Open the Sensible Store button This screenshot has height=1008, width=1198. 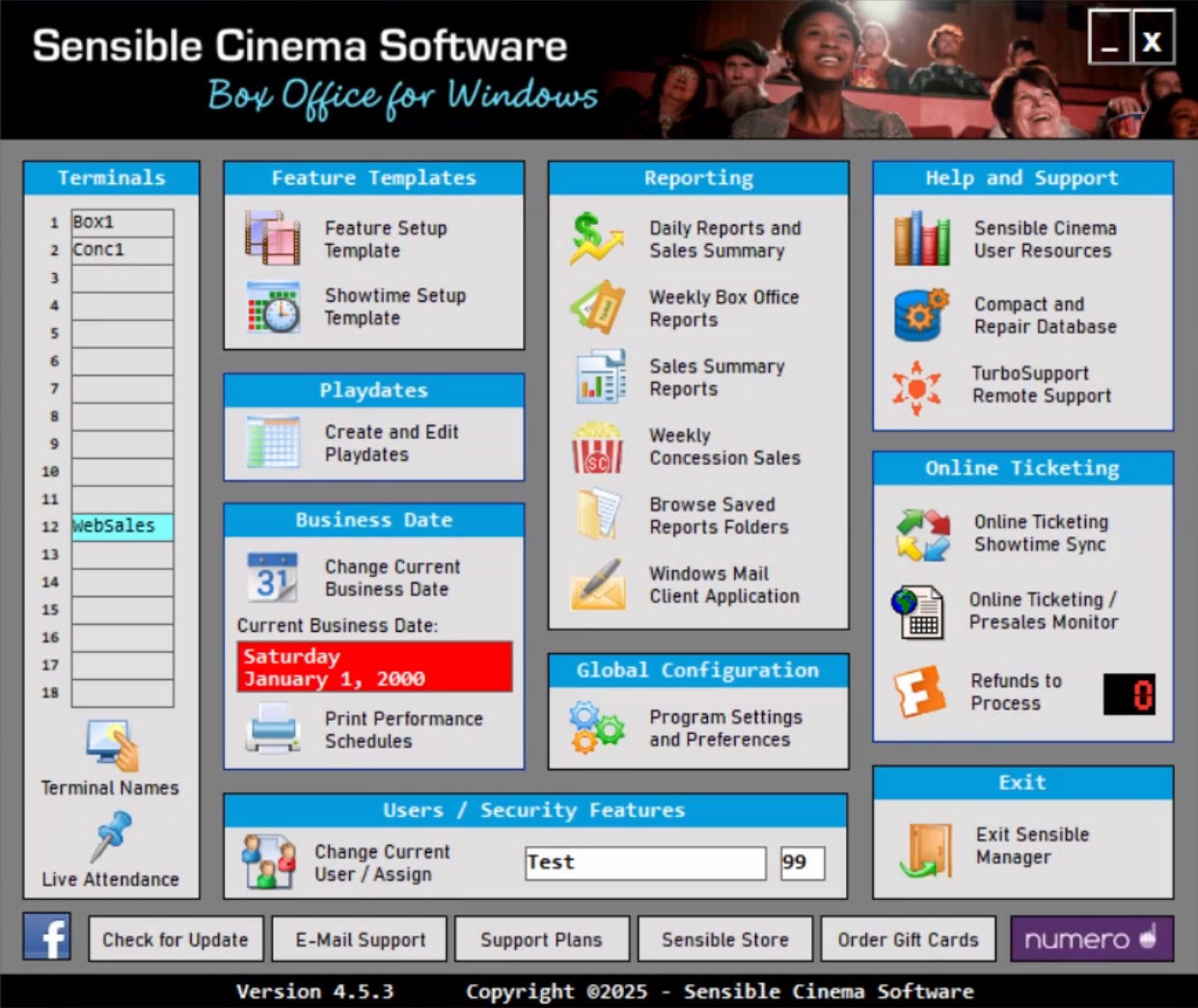click(x=724, y=940)
